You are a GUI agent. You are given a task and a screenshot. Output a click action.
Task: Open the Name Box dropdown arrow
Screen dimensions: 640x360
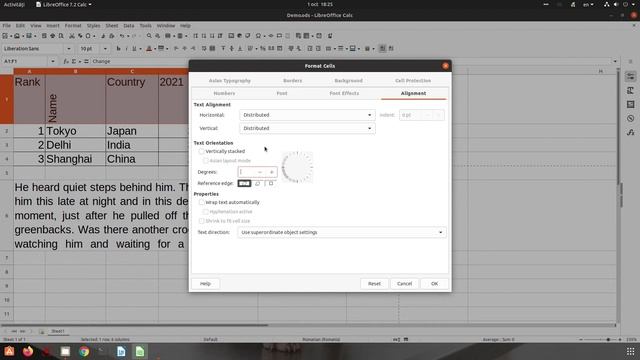click(53, 61)
